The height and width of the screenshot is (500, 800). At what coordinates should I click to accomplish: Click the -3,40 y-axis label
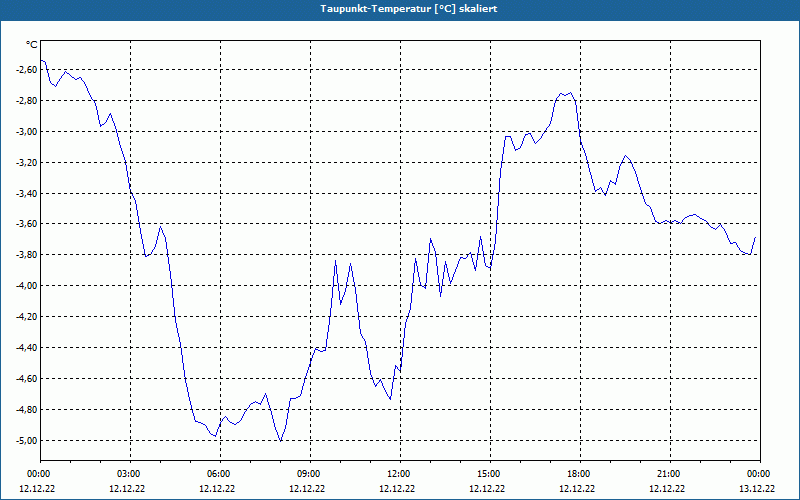[27, 193]
